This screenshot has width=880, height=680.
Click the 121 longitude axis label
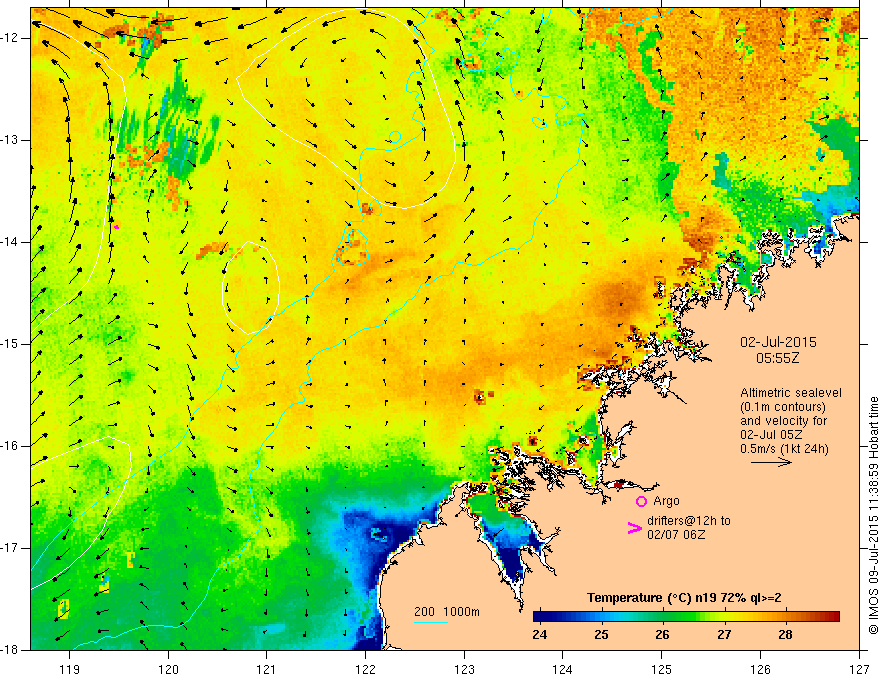[267, 669]
